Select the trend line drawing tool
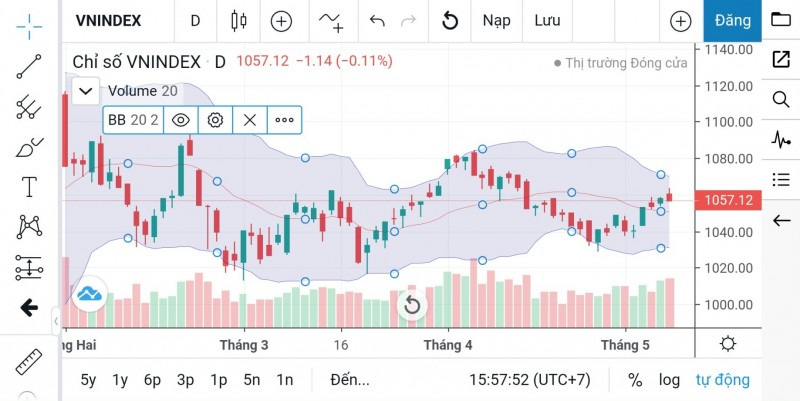This screenshot has width=800, height=401. coord(30,66)
